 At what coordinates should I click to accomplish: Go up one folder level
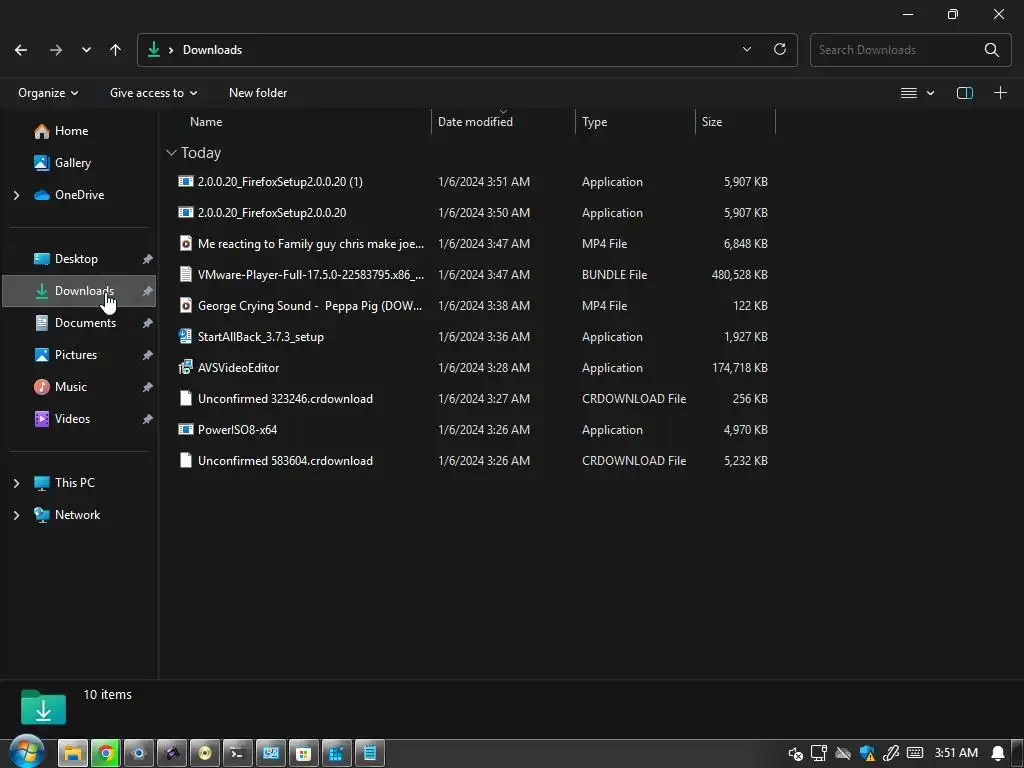pyautogui.click(x=116, y=50)
